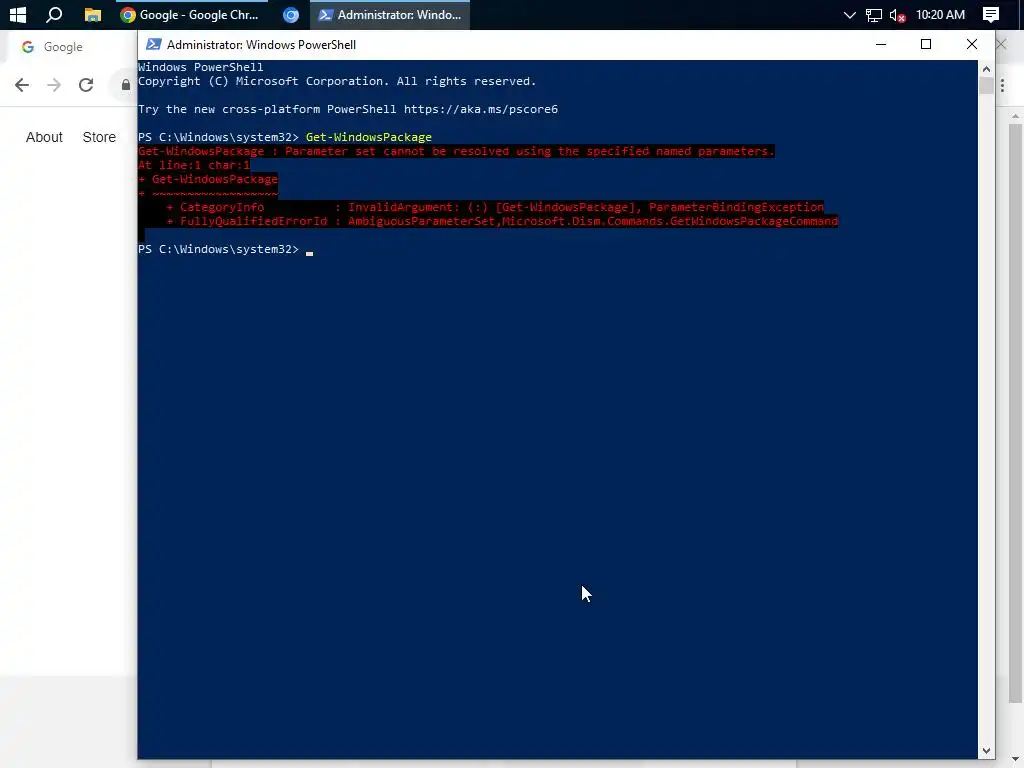Viewport: 1024px width, 768px height.
Task: Click the PowerShell scrollbar down arrow
Action: click(986, 751)
